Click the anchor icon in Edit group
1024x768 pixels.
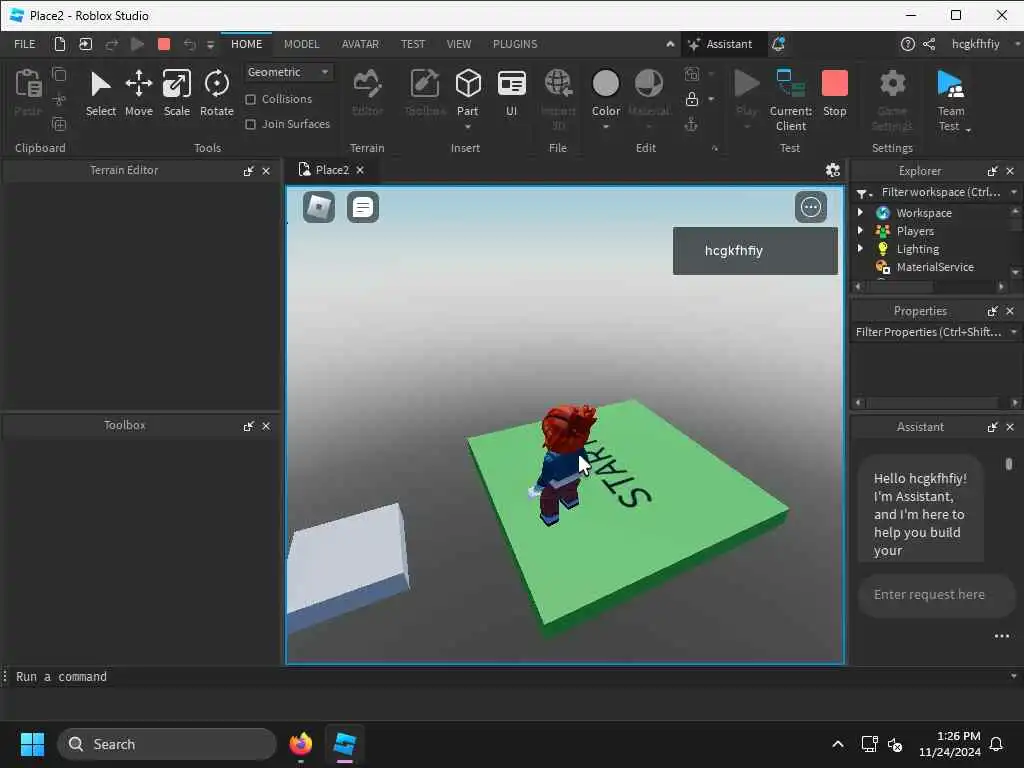pos(691,124)
